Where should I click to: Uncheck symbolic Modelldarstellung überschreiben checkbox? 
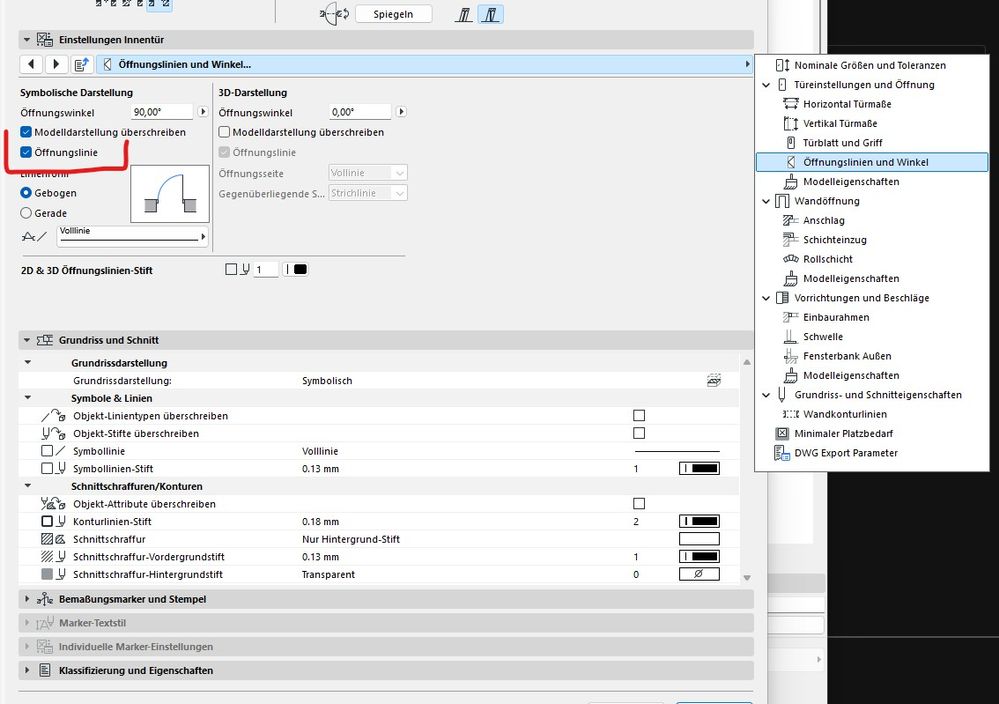coord(26,132)
